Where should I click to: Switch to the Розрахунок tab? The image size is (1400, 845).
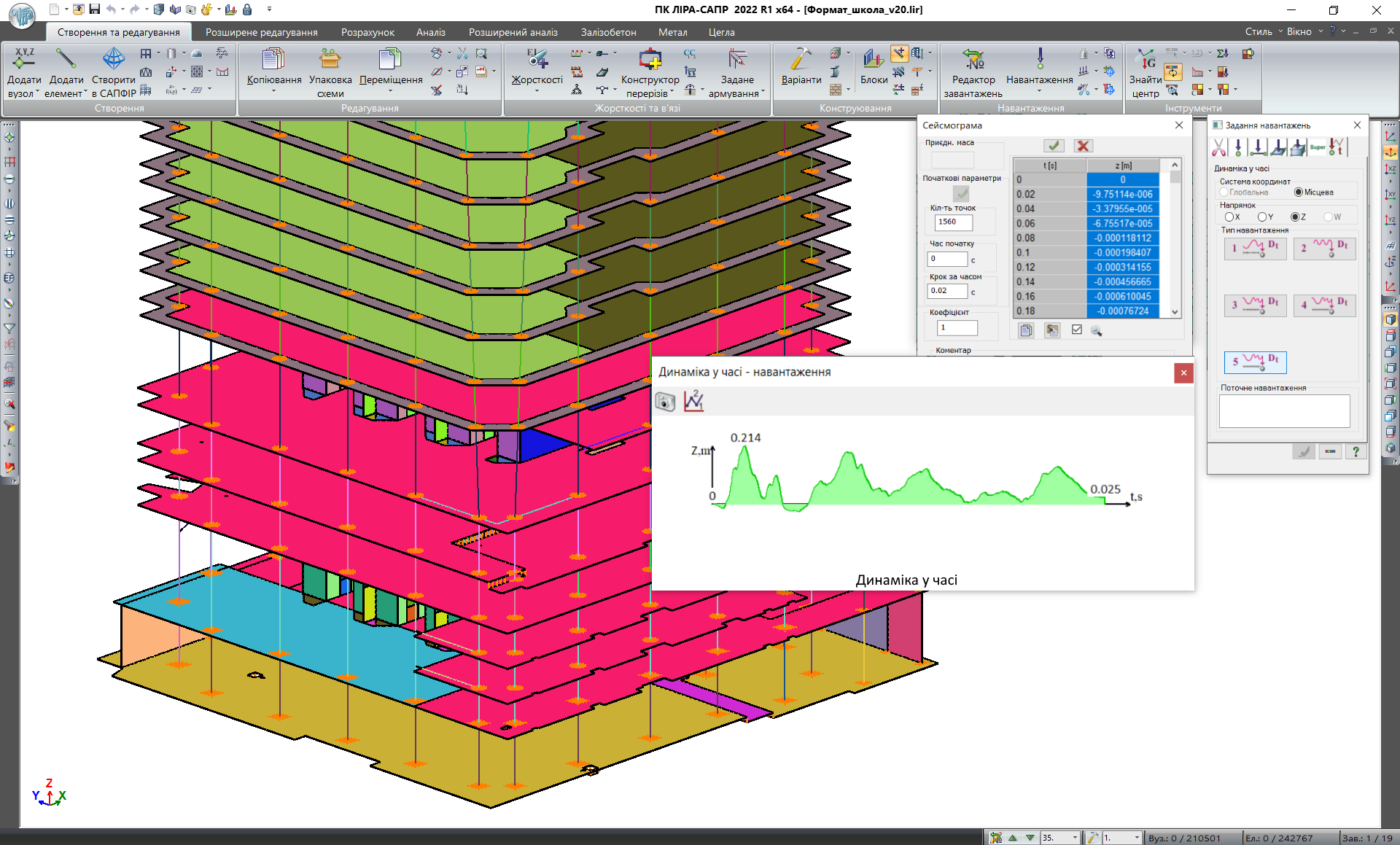click(x=367, y=32)
